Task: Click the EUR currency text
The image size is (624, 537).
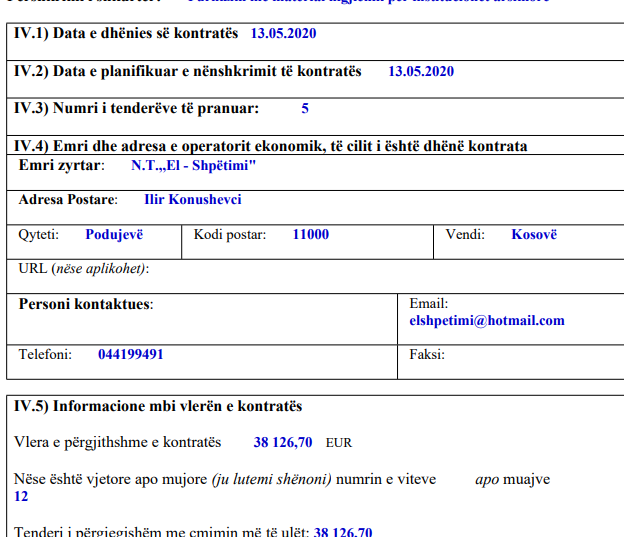Action: click(x=339, y=443)
